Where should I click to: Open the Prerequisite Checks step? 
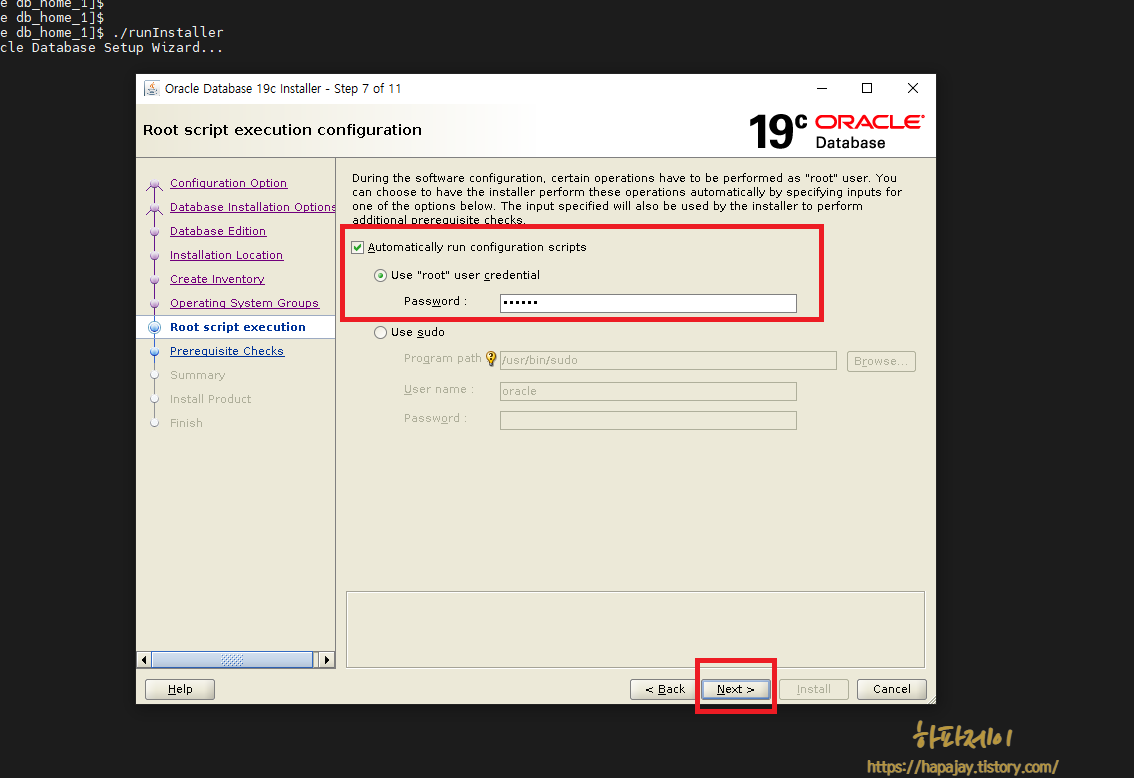[x=227, y=351]
